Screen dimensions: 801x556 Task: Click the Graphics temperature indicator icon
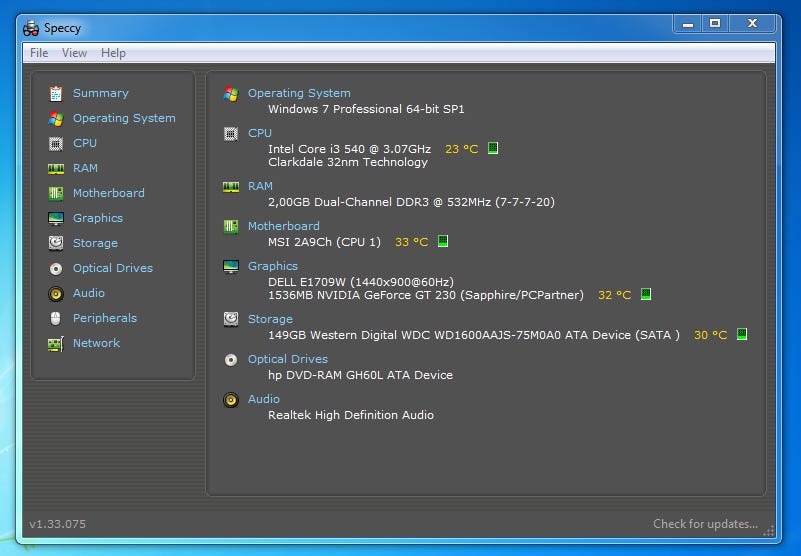[x=646, y=295]
